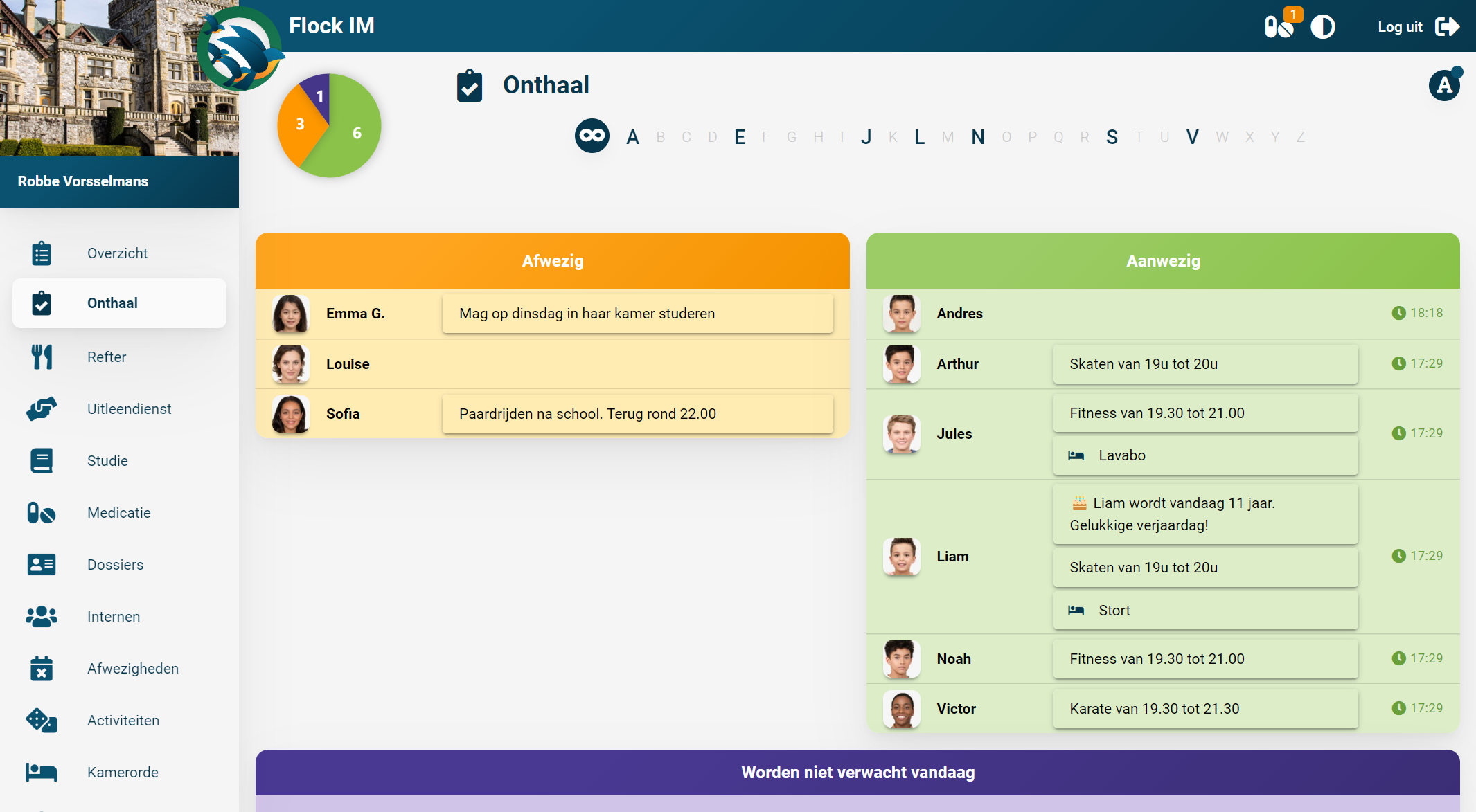The height and width of the screenshot is (812, 1476).
Task: Click the Afwezig column header
Action: [x=552, y=261]
